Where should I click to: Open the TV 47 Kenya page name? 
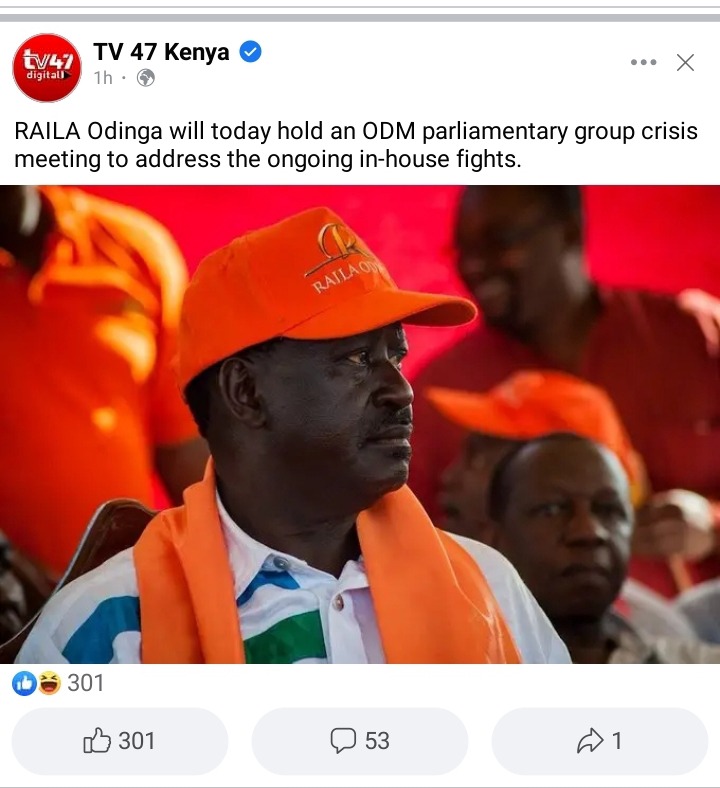click(161, 52)
